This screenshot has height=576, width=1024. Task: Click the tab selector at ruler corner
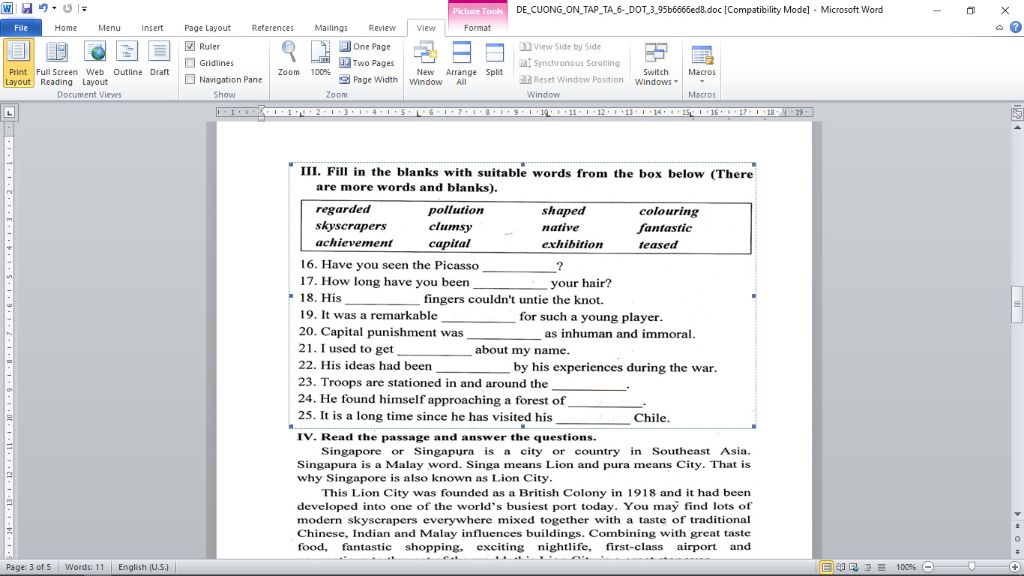point(9,112)
